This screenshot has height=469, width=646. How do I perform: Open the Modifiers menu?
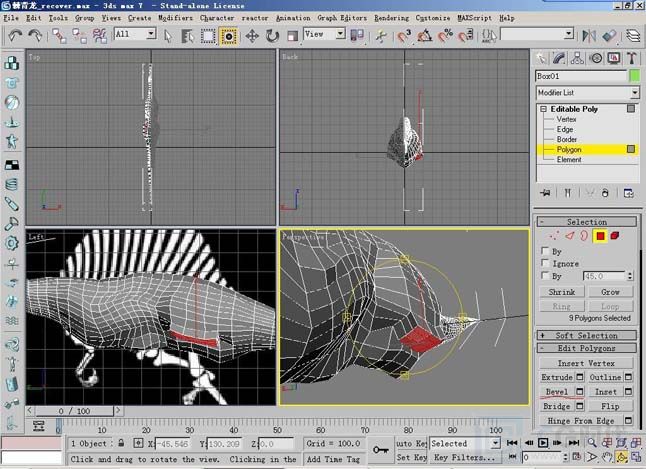click(175, 18)
